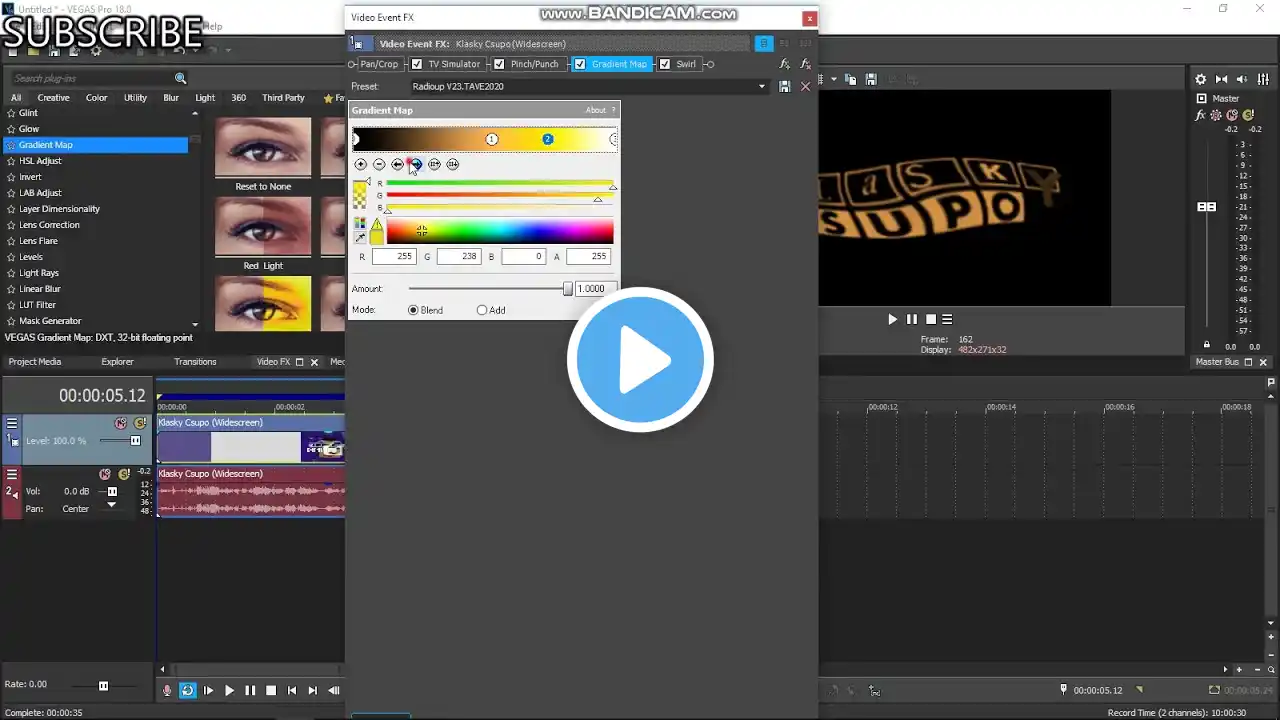Add a new gradient control point

[361, 164]
